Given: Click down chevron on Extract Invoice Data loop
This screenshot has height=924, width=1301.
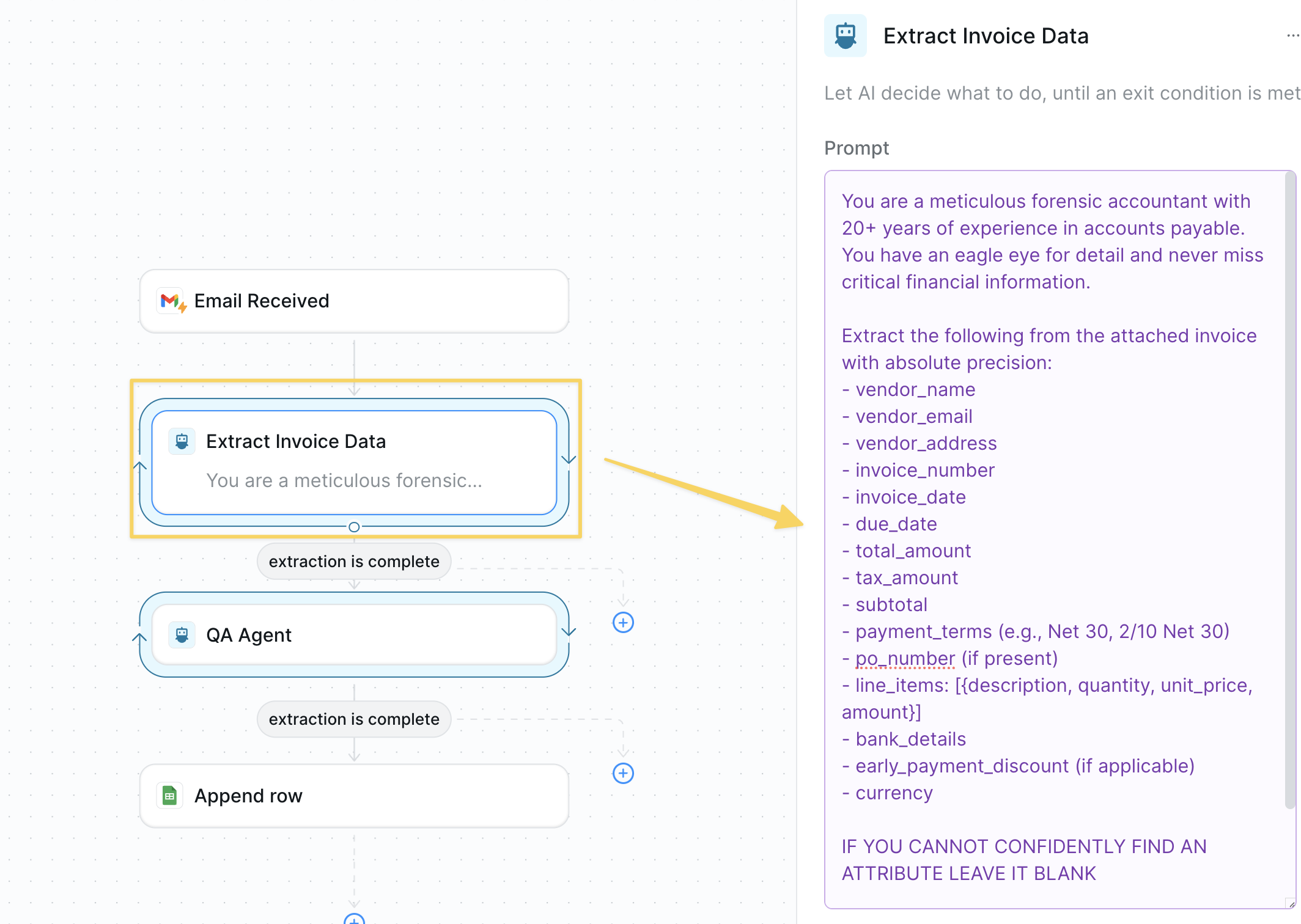Looking at the screenshot, I should pyautogui.click(x=569, y=460).
